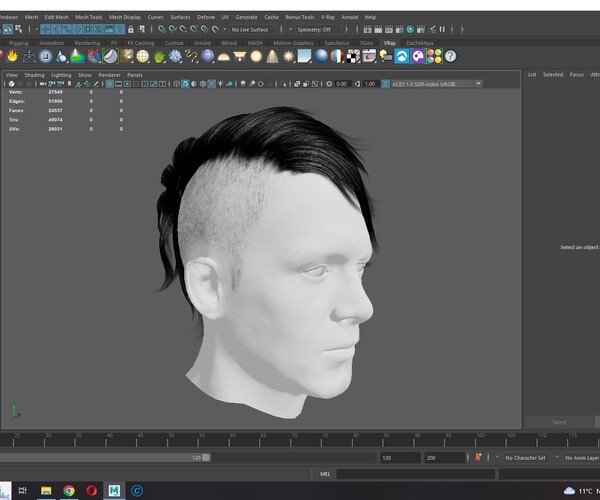Toggle the surfaces selection mask icon

77,29
